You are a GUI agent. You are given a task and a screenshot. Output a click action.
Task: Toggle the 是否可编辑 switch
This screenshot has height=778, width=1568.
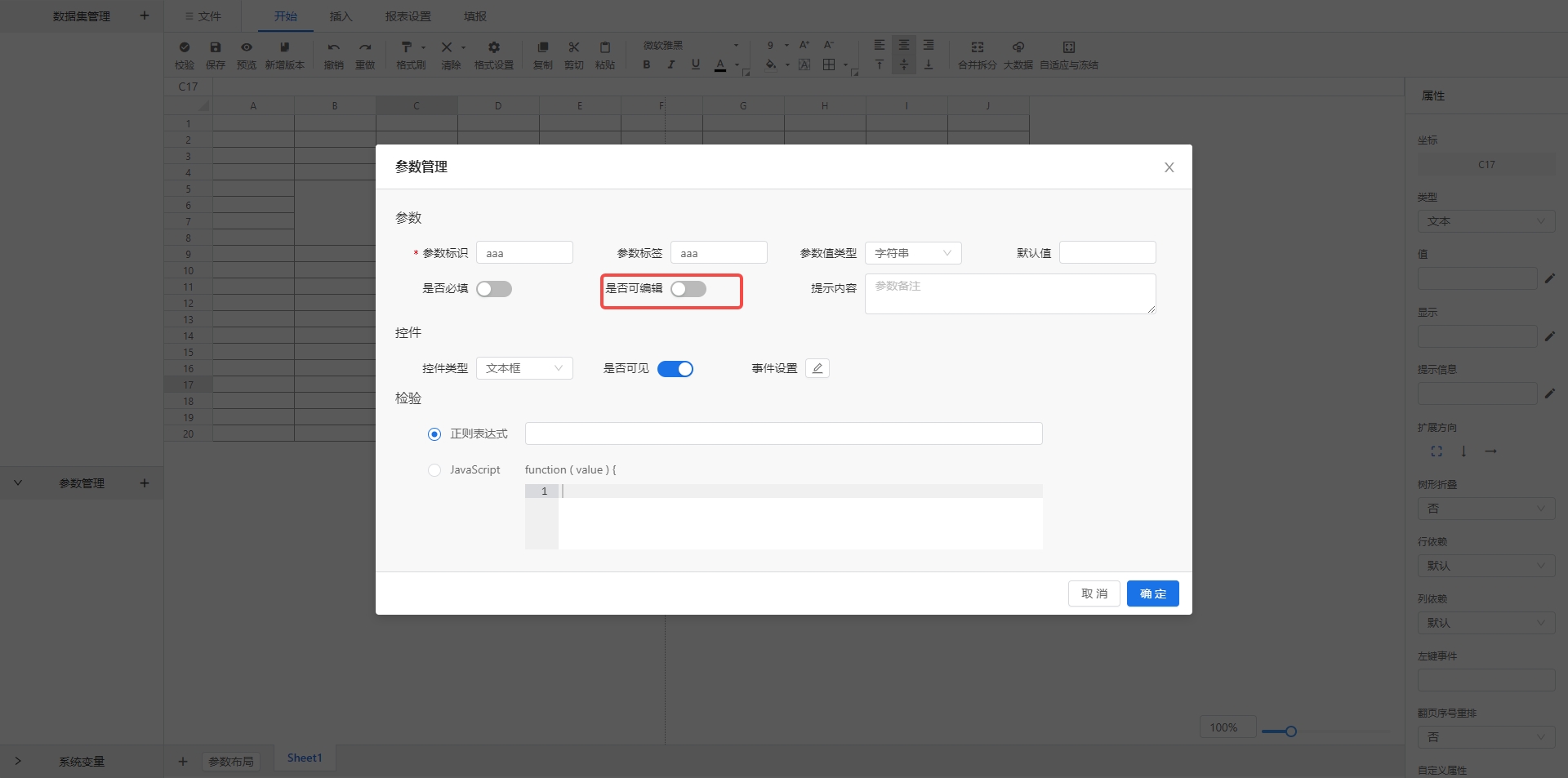688,289
